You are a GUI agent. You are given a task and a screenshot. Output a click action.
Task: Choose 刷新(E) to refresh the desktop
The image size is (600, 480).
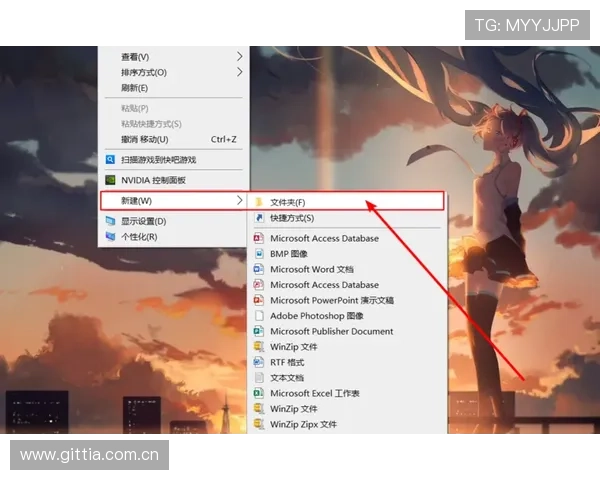pos(174,88)
